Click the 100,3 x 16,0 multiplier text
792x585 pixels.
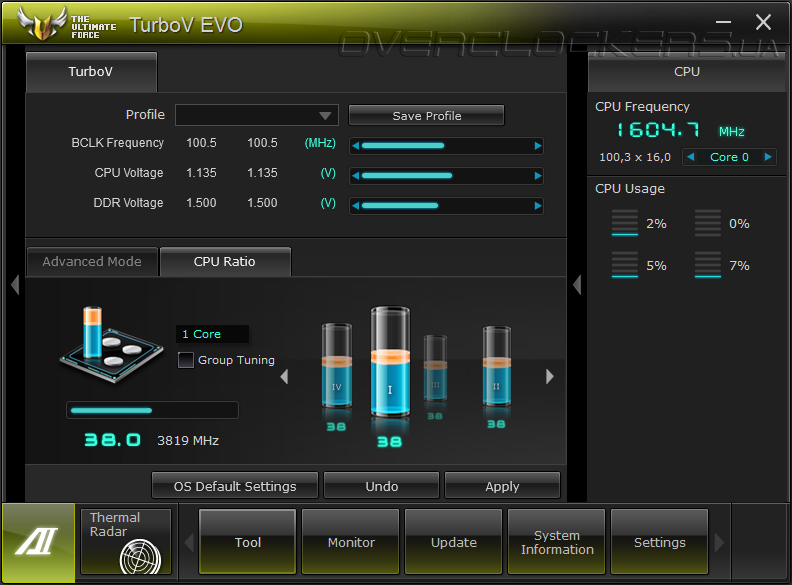[635, 157]
